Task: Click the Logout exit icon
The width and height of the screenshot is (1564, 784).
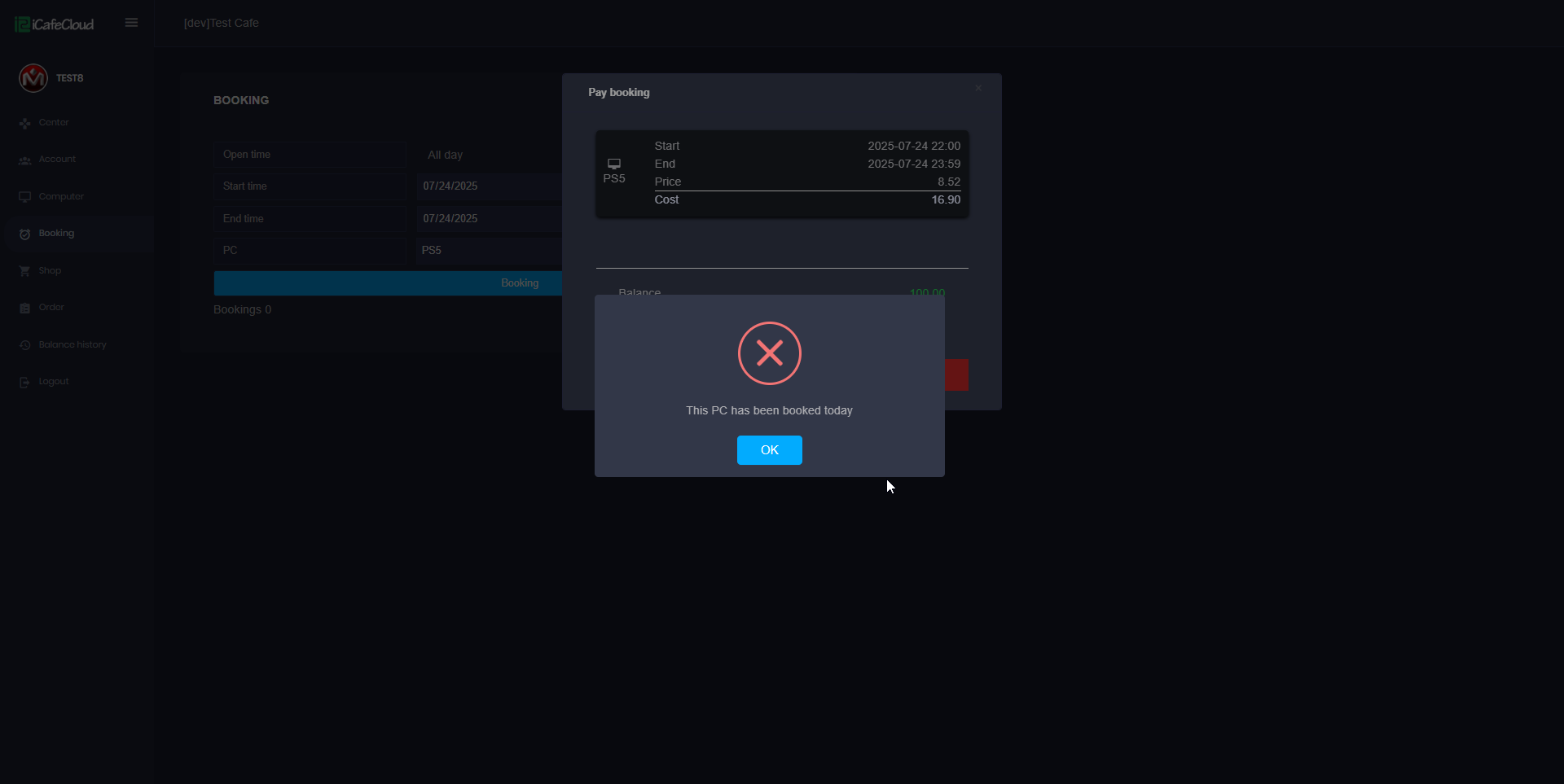Action: pos(24,382)
